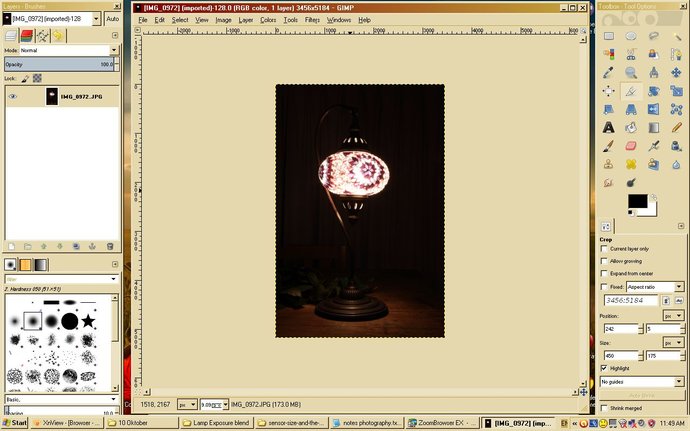Open the File menu

point(143,20)
